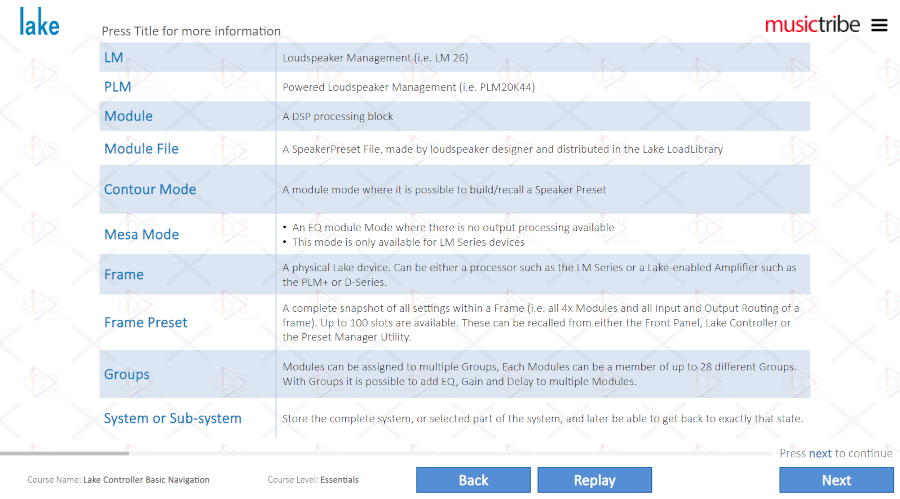Open the LM title for more info
This screenshot has width=900, height=499.
(x=114, y=57)
